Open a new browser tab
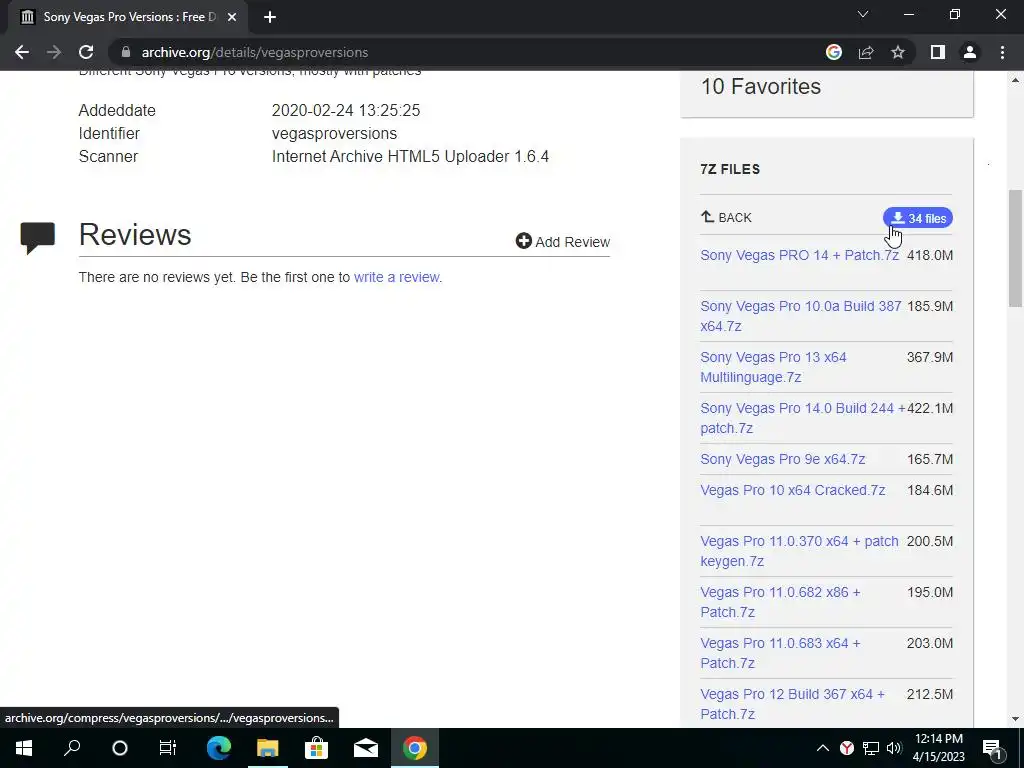This screenshot has height=768, width=1024. tap(270, 17)
